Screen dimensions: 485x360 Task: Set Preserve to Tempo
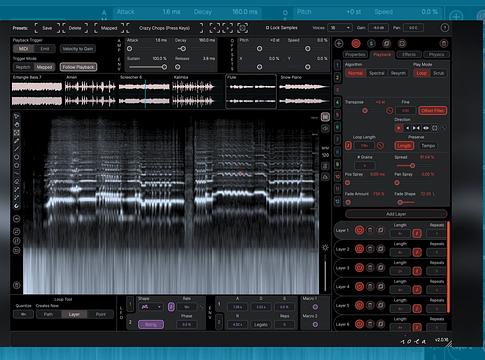(428, 146)
